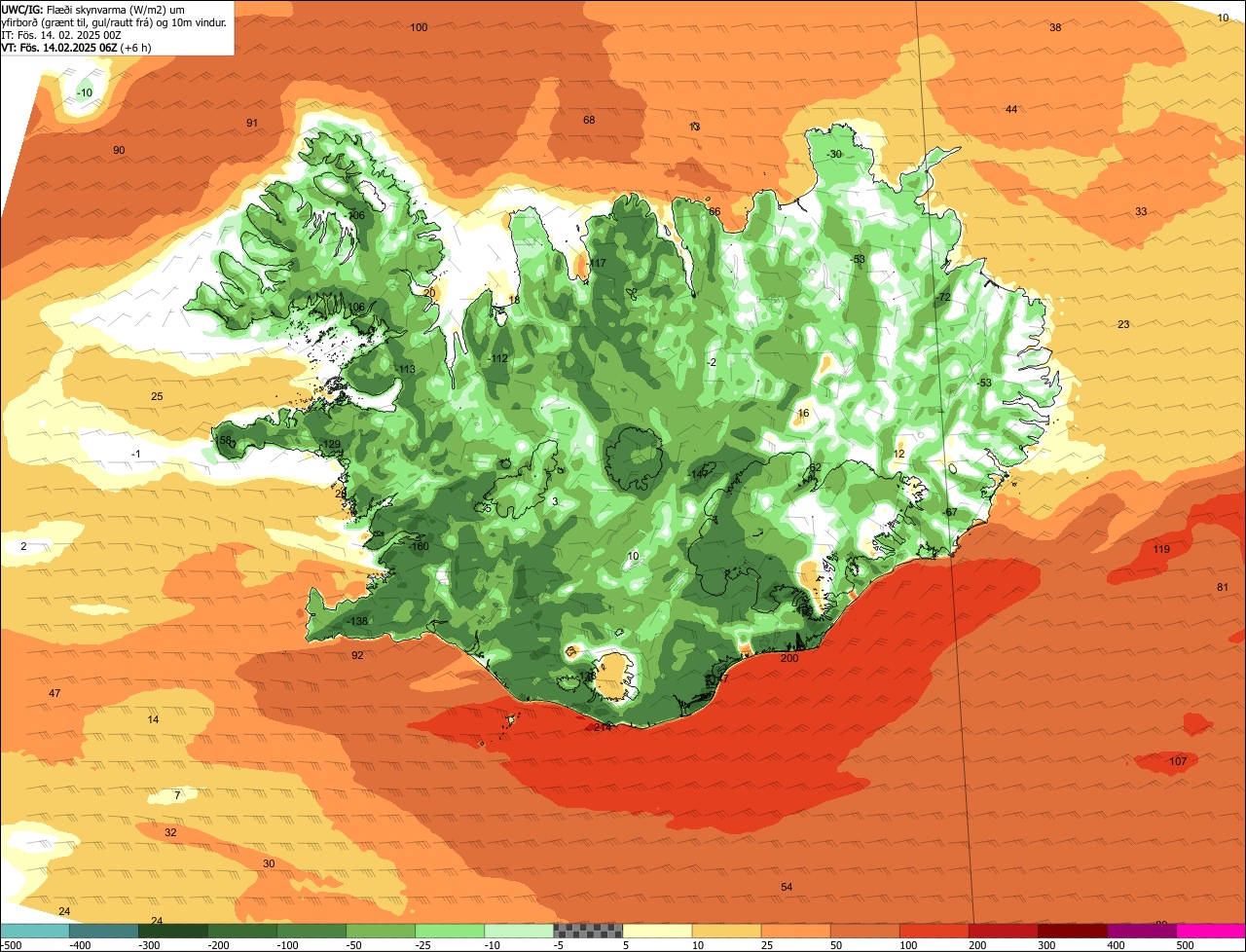This screenshot has height=952, width=1246.
Task: Select the magenta legend swatch above 500
Action: [x=1210, y=931]
